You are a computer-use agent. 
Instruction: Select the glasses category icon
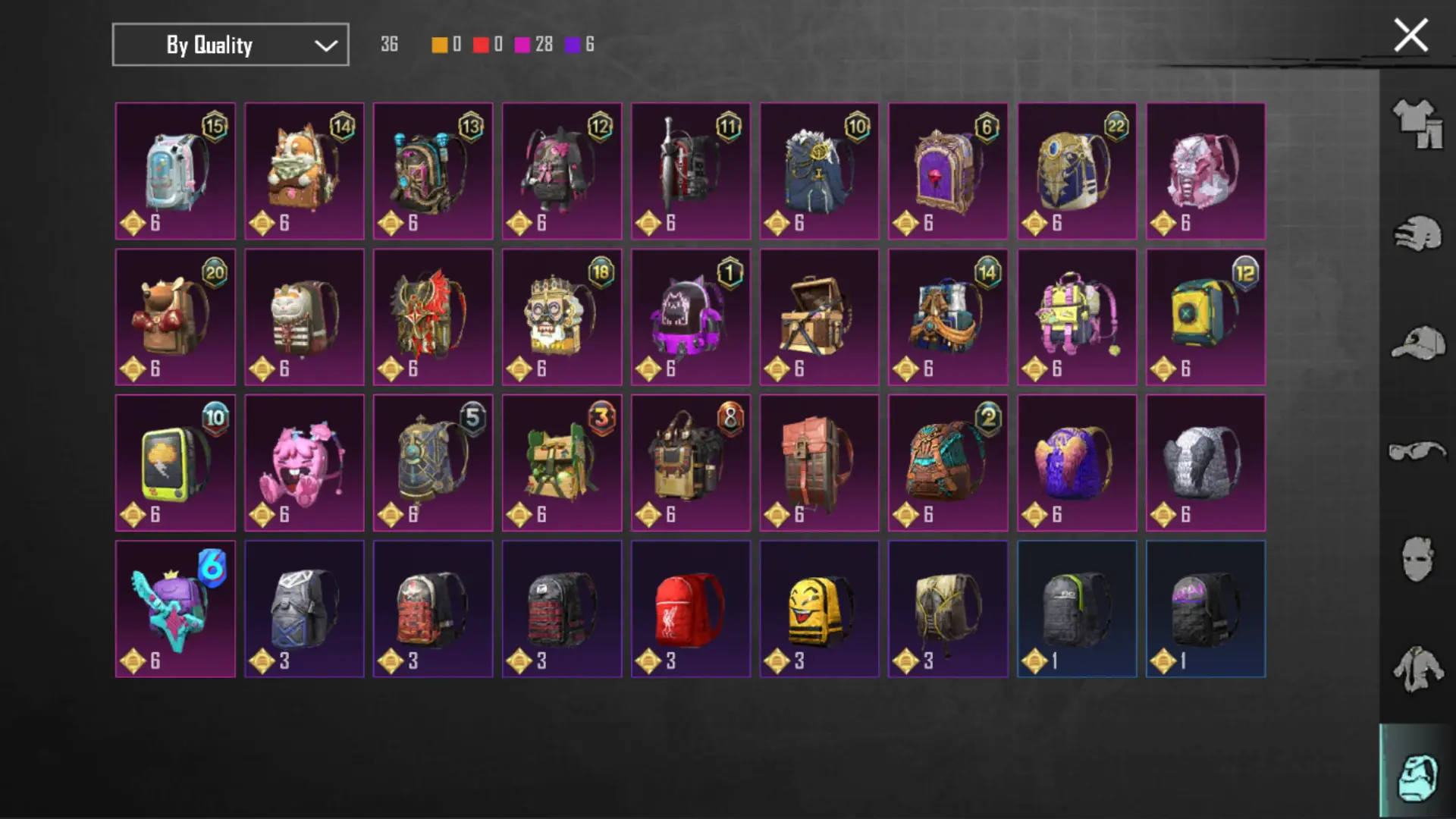coord(1417,451)
